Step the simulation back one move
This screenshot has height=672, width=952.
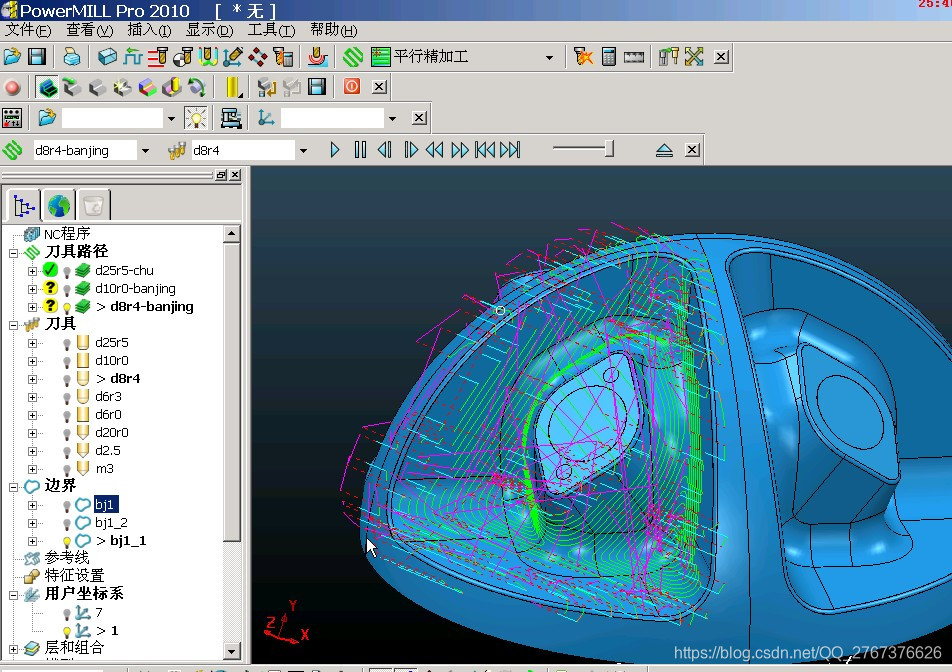tap(385, 150)
